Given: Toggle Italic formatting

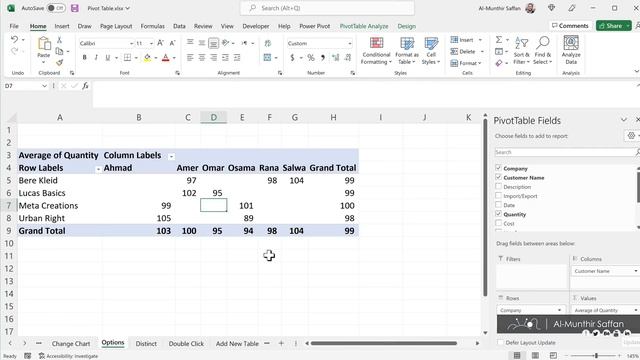Looking at the screenshot, I should coord(96,58).
